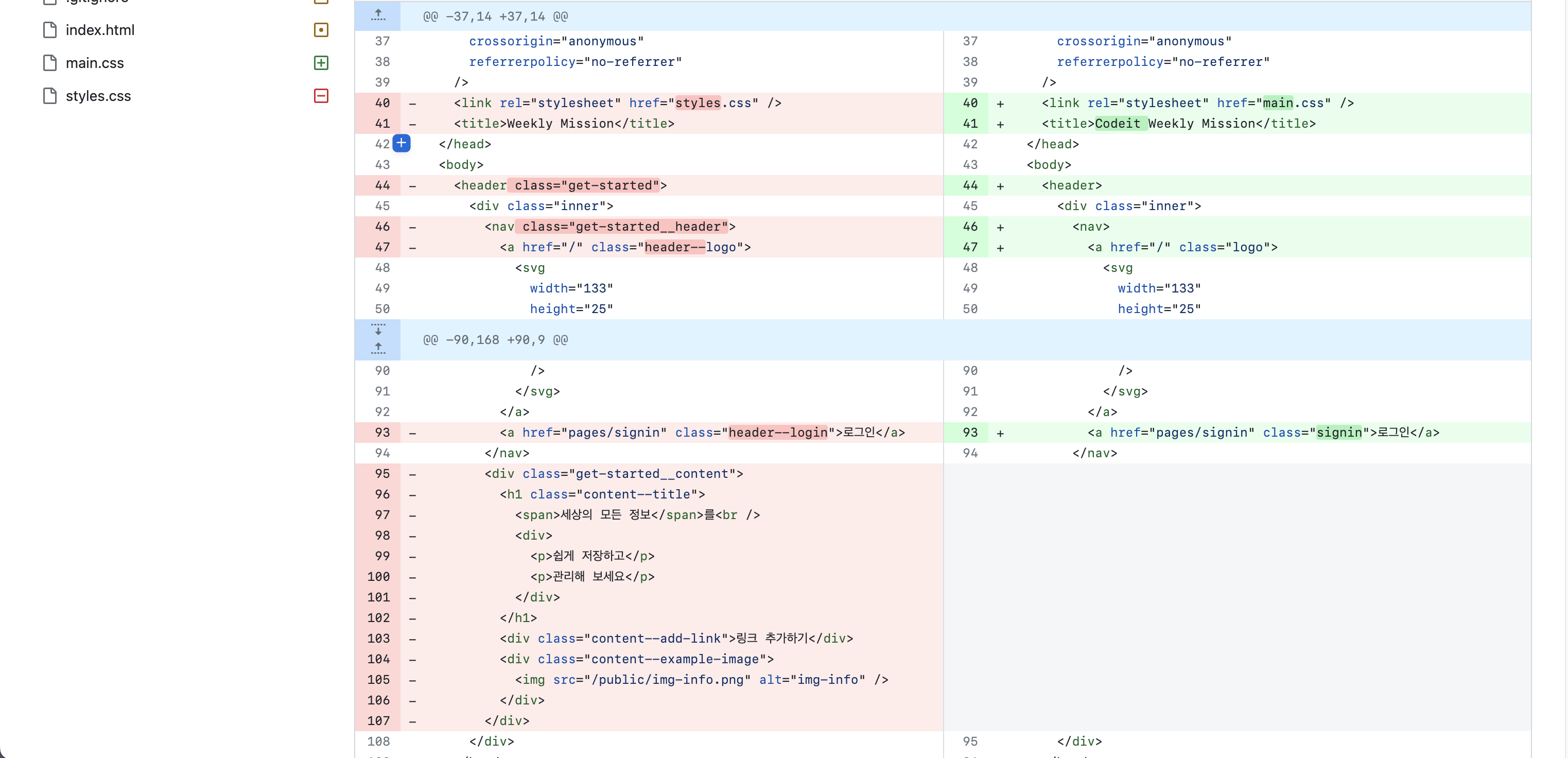Click right-side added line number 44

(970, 185)
